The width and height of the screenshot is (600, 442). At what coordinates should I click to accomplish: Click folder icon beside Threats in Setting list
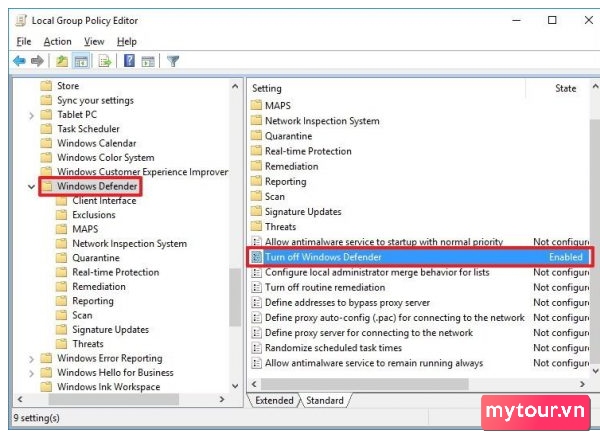click(256, 227)
